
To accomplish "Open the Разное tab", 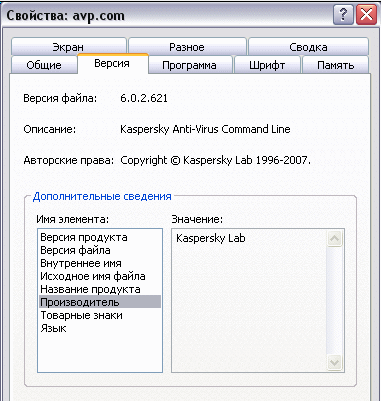I will point(187,47).
